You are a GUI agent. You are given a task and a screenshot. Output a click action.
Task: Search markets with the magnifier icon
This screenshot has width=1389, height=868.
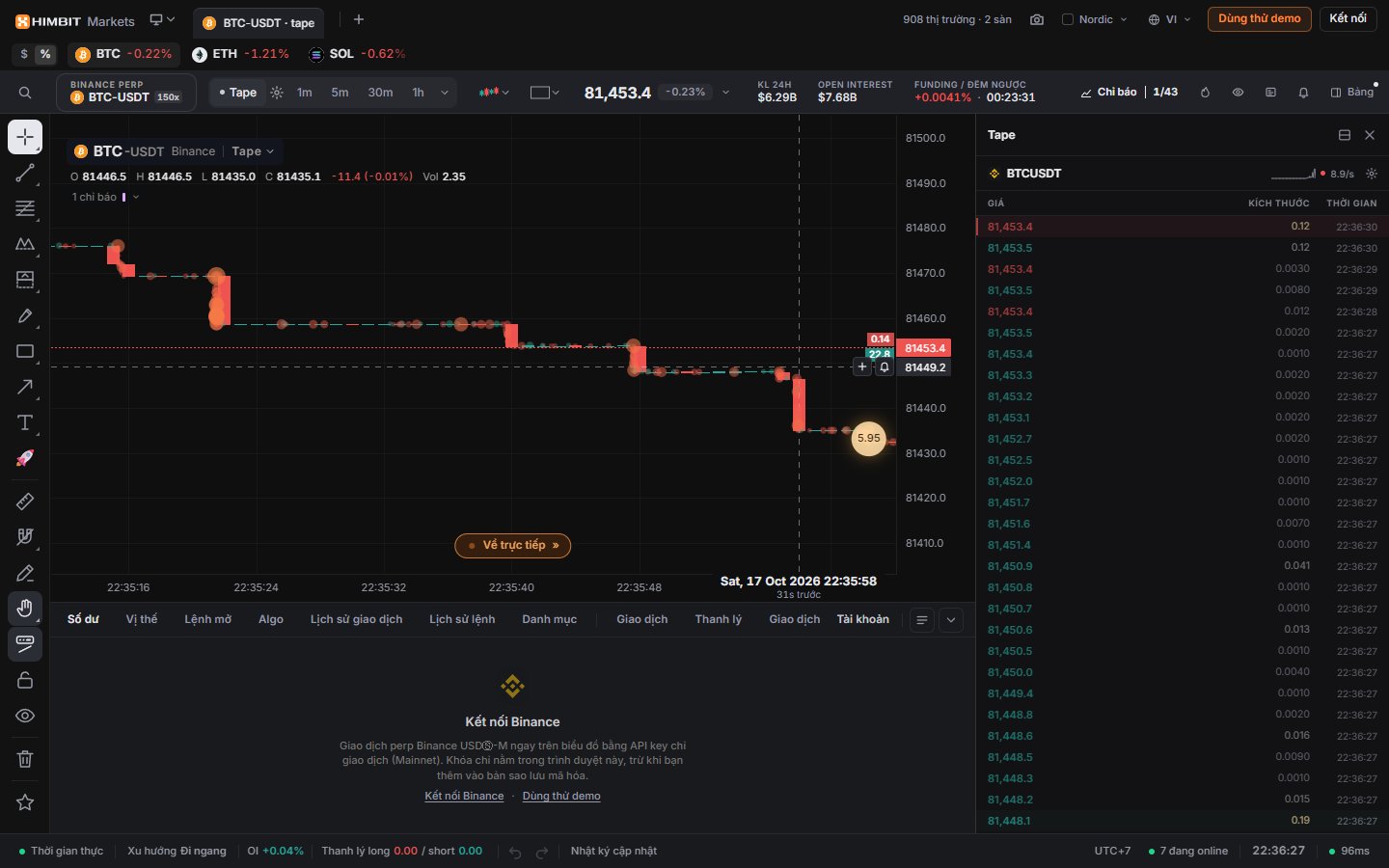(x=25, y=93)
